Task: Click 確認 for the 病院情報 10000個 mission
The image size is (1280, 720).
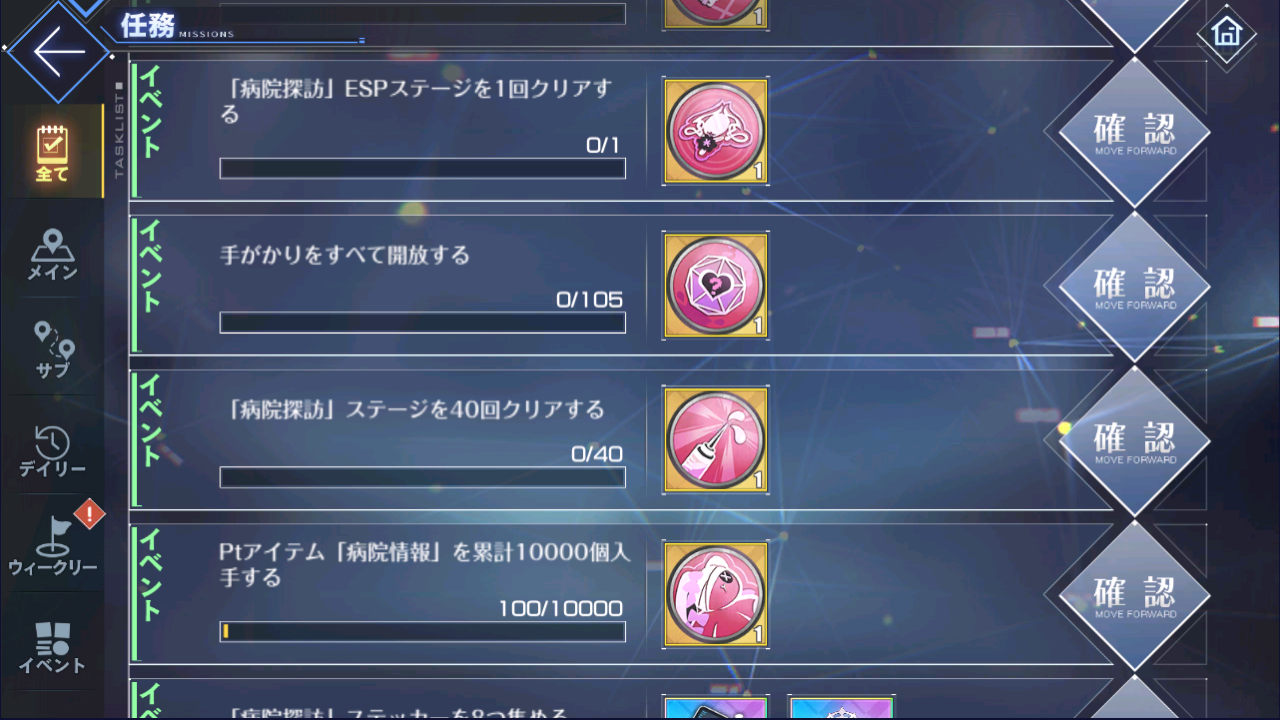Action: 1134,595
